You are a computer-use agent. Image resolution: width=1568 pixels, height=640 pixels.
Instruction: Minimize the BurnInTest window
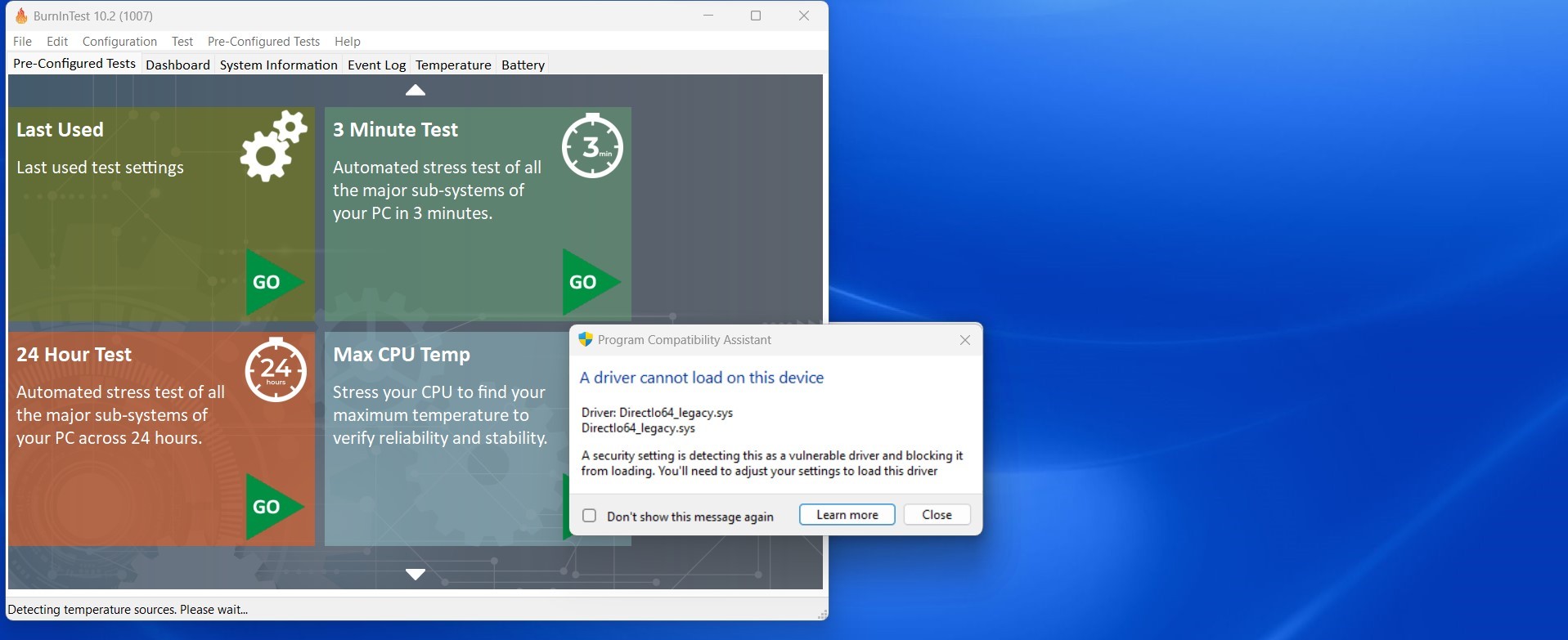coord(708,16)
